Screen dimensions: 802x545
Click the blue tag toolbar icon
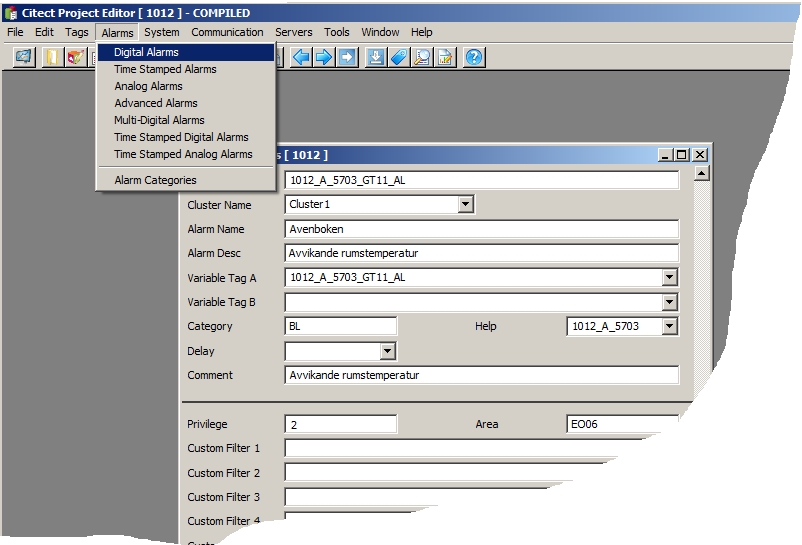pyautogui.click(x=399, y=57)
